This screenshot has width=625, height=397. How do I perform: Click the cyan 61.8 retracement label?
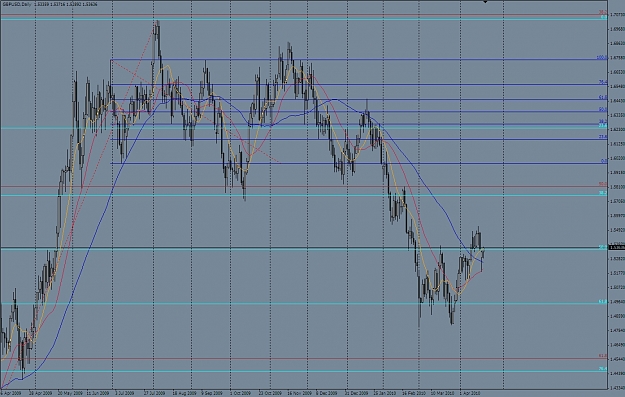(x=603, y=302)
